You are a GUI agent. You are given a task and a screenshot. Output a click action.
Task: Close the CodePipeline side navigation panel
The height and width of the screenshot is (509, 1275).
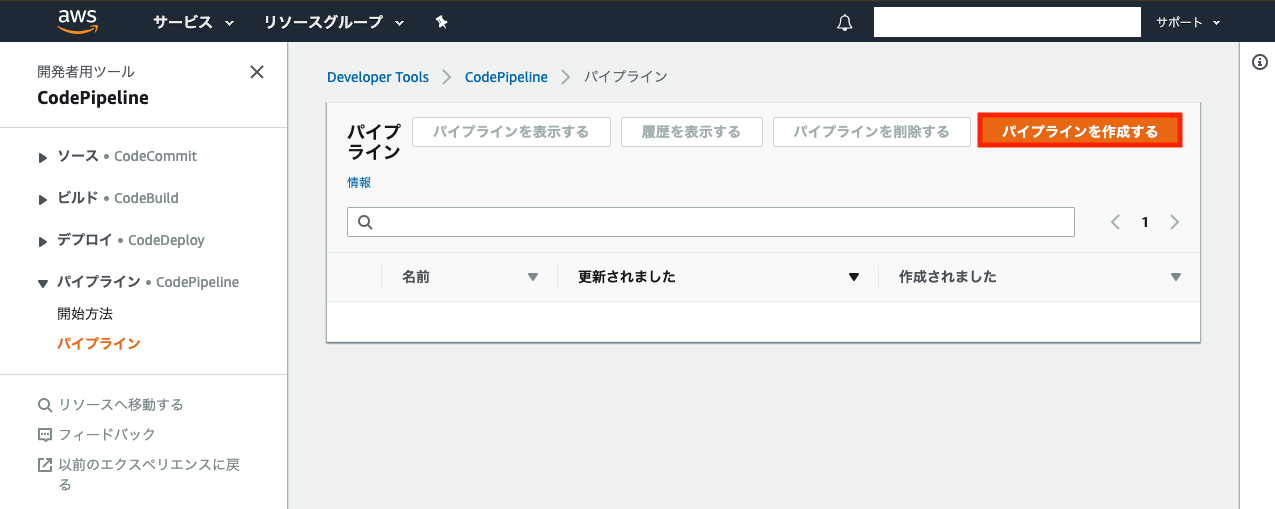[257, 72]
